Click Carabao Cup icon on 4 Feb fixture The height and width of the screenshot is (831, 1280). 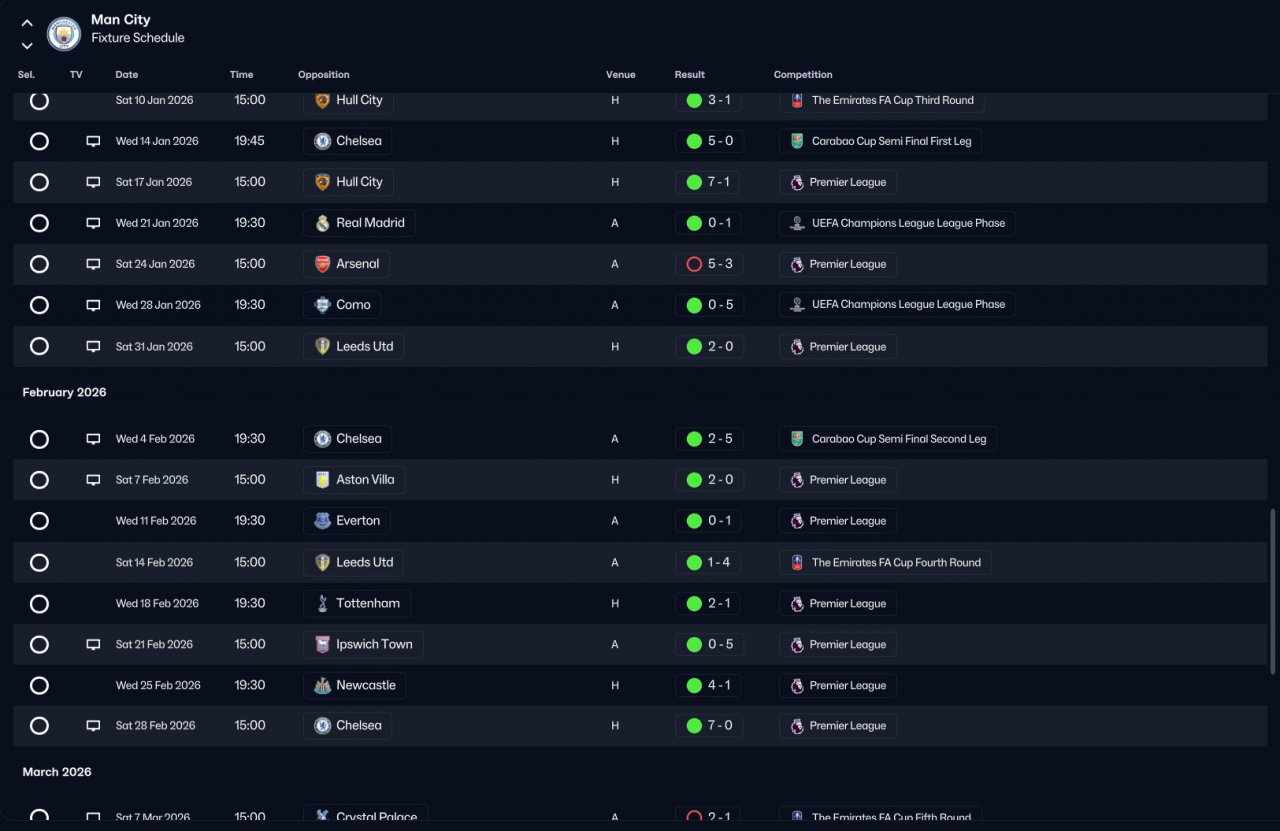point(796,439)
